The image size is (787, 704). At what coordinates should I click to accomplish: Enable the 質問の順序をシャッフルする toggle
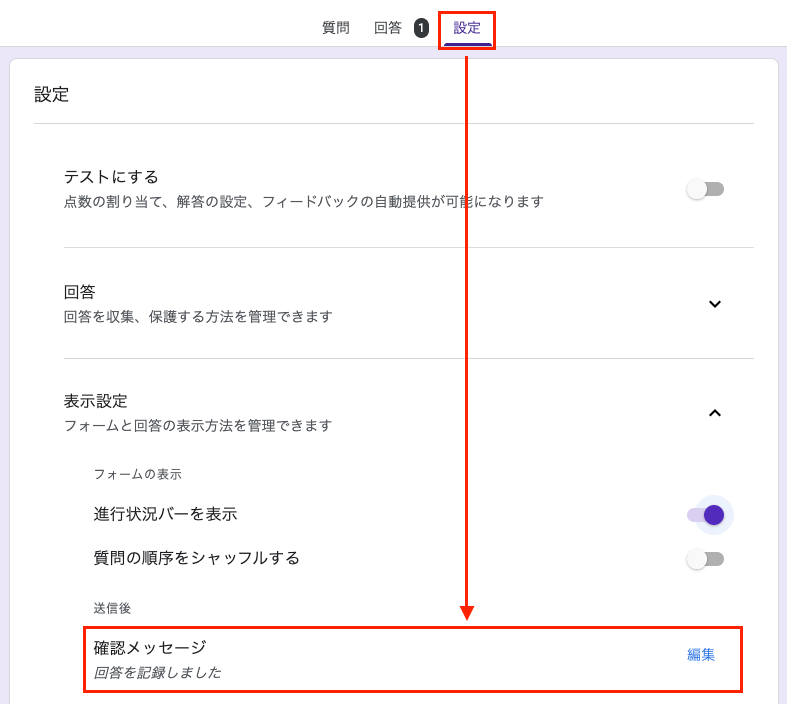[x=705, y=559]
